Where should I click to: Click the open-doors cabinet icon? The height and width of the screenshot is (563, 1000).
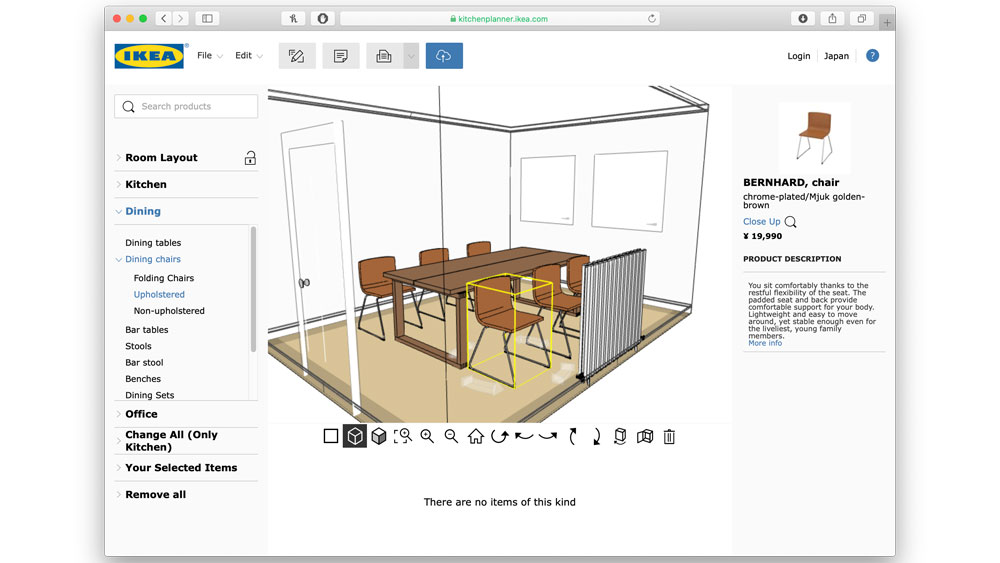[x=645, y=436]
